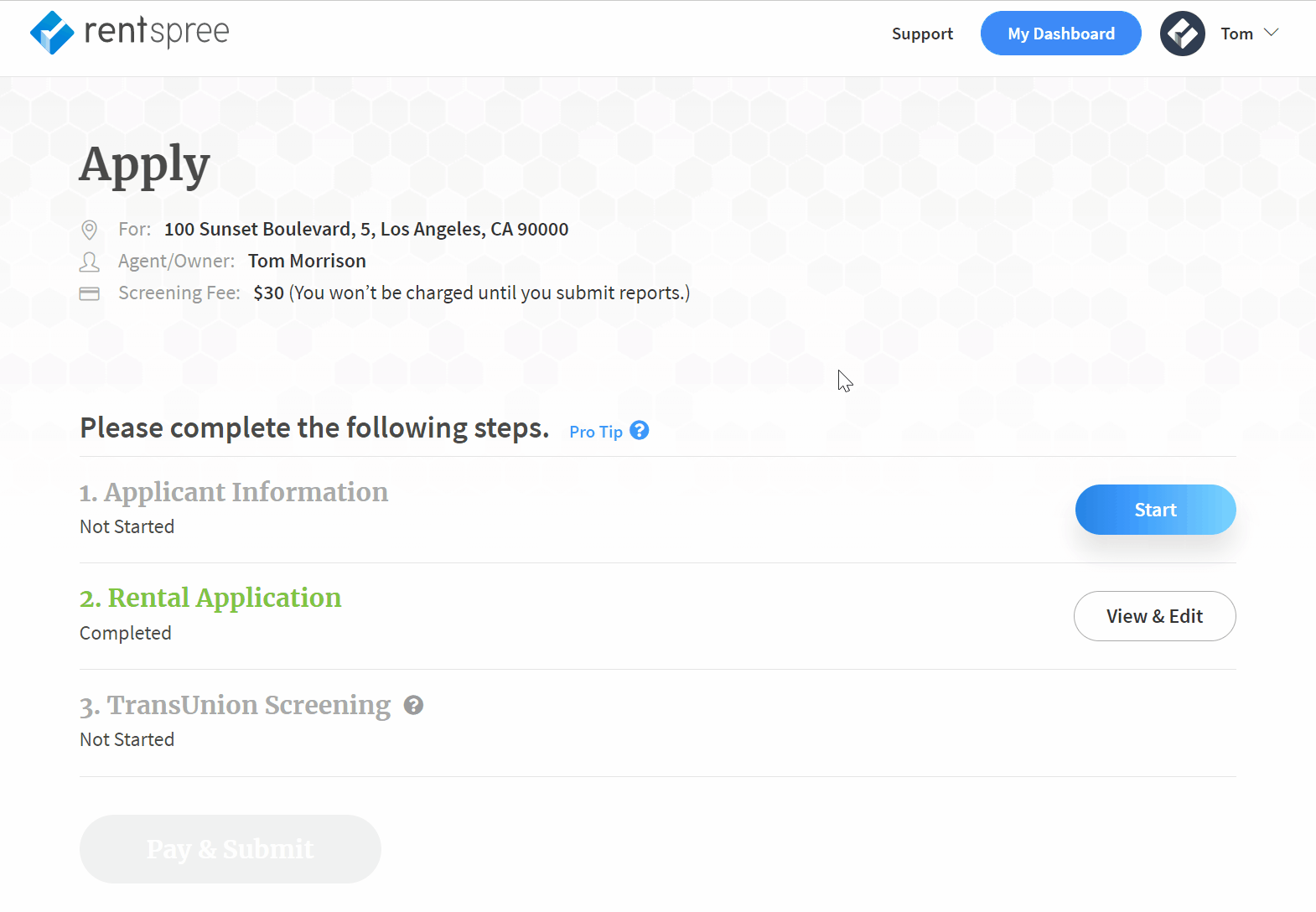Image resolution: width=1316 pixels, height=912 pixels.
Task: Click the credit card icon beside Screening Fee
Action: [90, 293]
